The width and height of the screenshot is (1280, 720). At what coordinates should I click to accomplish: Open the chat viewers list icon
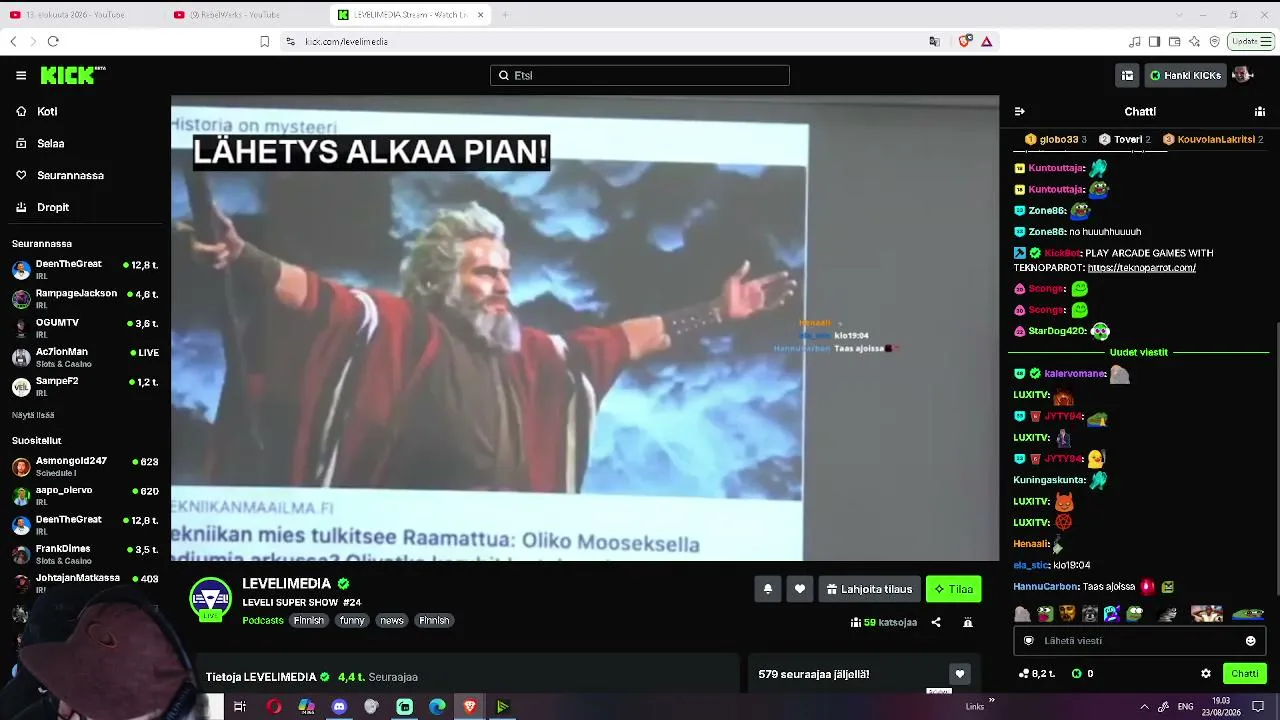[x=1260, y=111]
